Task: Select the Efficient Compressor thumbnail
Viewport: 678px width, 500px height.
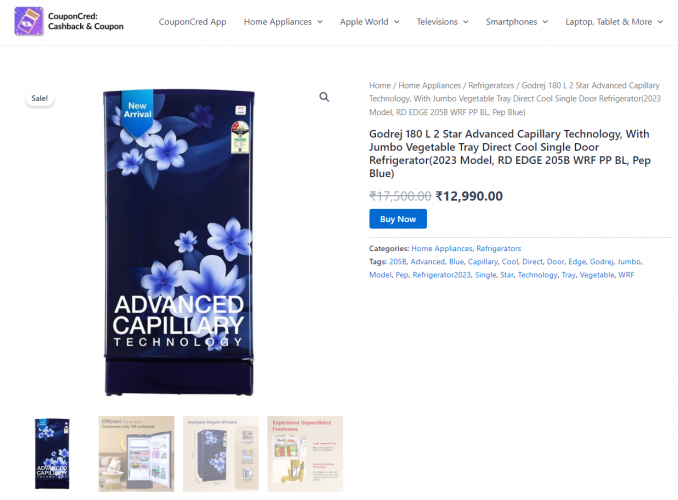Action: (x=136, y=454)
